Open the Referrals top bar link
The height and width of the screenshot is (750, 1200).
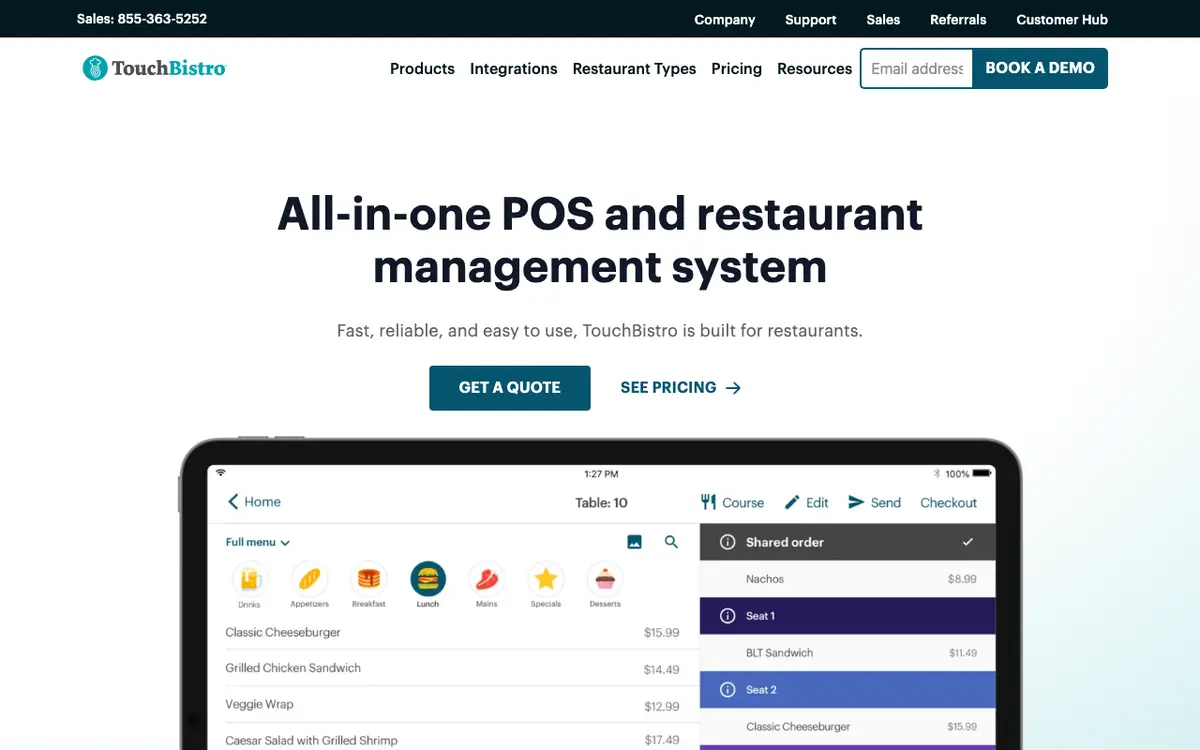click(958, 19)
